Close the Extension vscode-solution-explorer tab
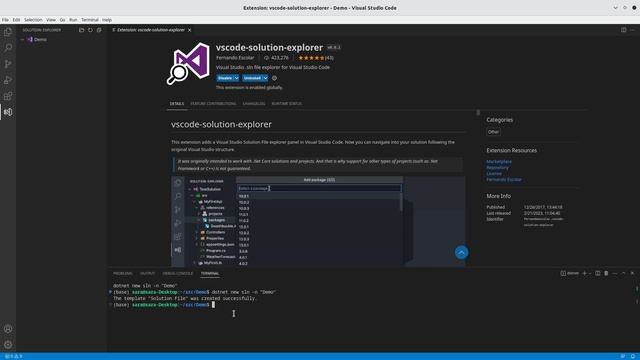This screenshot has width=640, height=360. click(x=189, y=30)
